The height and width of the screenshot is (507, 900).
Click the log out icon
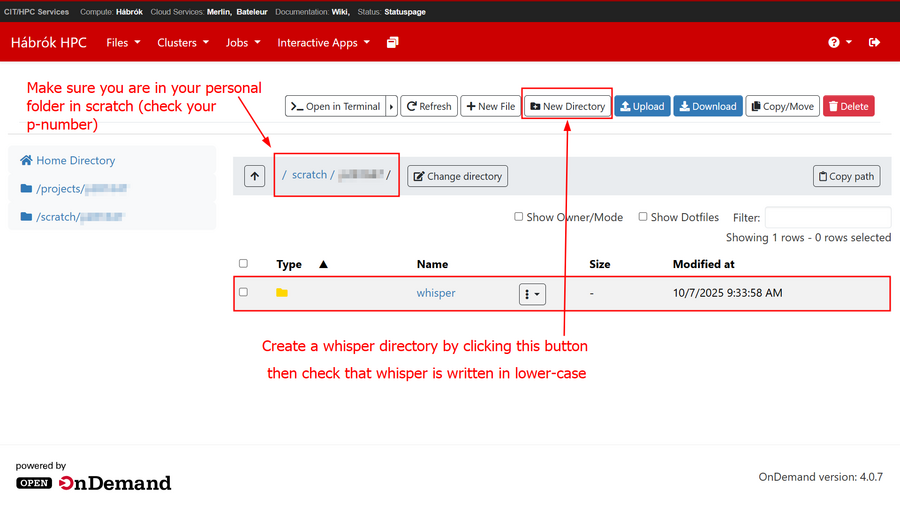coord(875,43)
